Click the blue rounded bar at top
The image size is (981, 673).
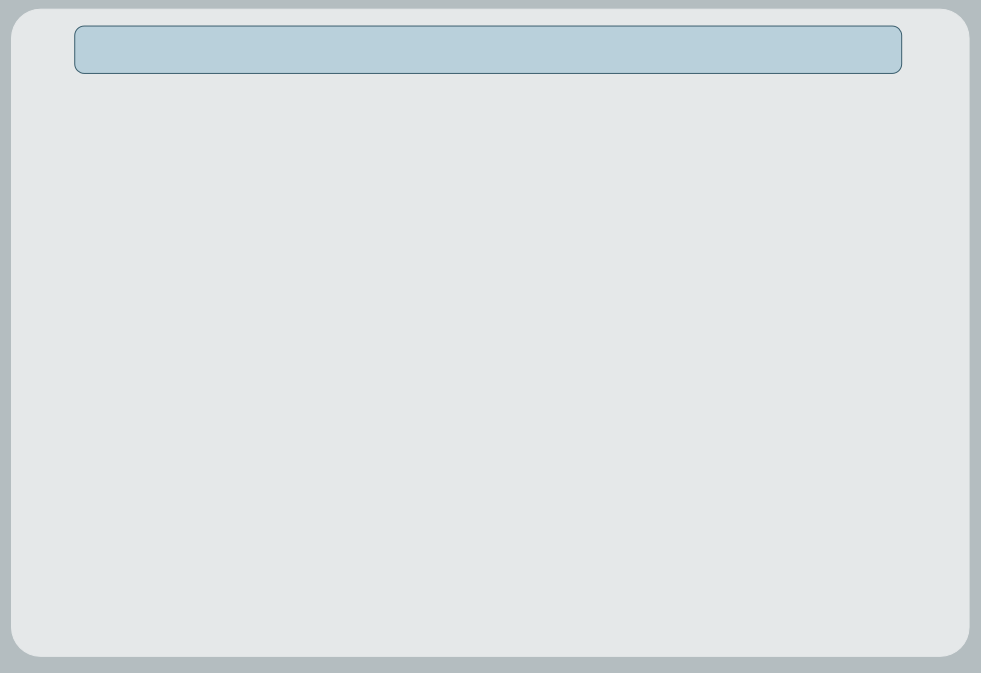pos(488,49)
